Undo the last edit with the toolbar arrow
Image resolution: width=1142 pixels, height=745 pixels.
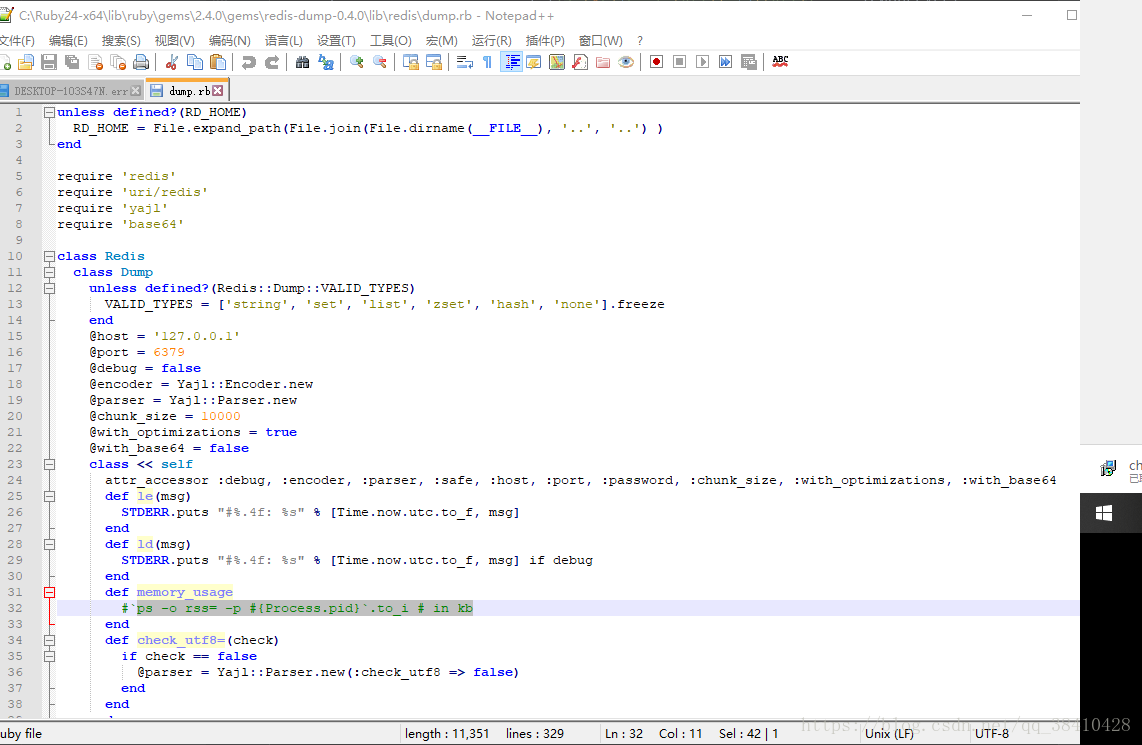[248, 63]
